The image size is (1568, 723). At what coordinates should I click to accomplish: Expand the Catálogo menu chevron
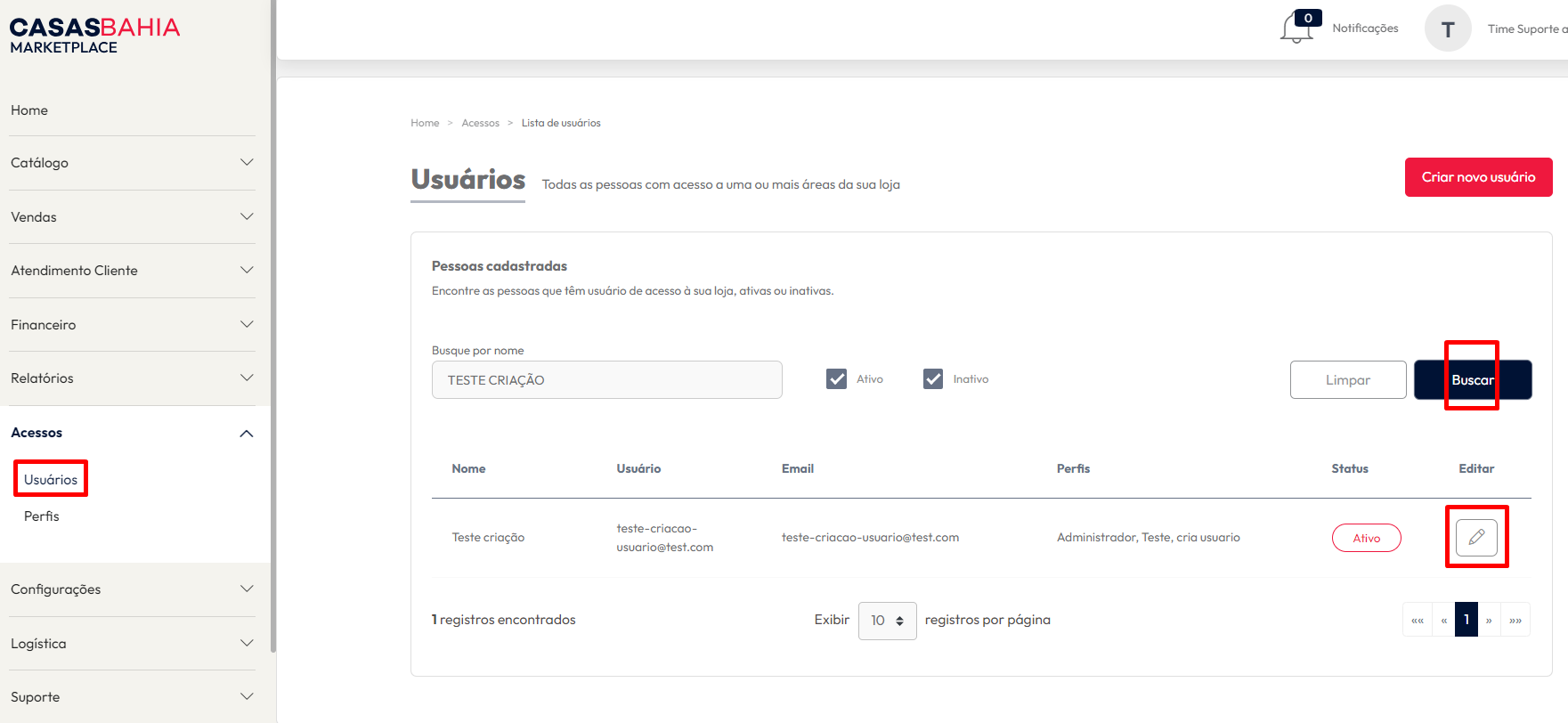pyautogui.click(x=247, y=162)
